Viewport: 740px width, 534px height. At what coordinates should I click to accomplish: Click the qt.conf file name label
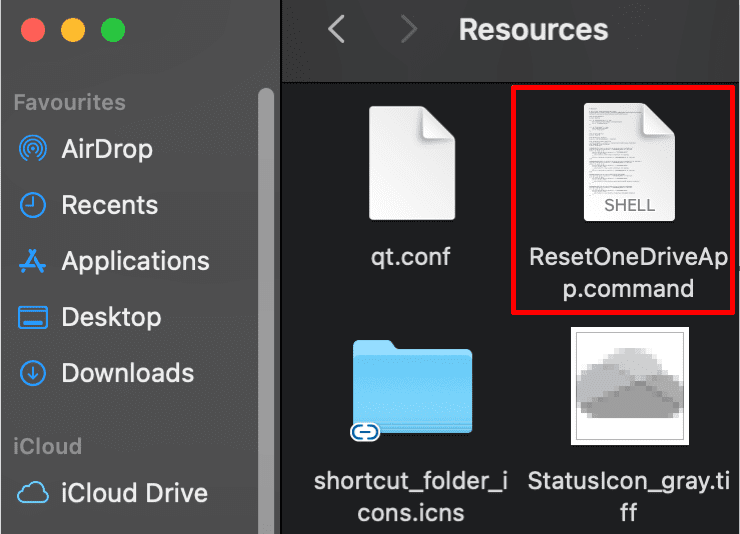coord(410,256)
